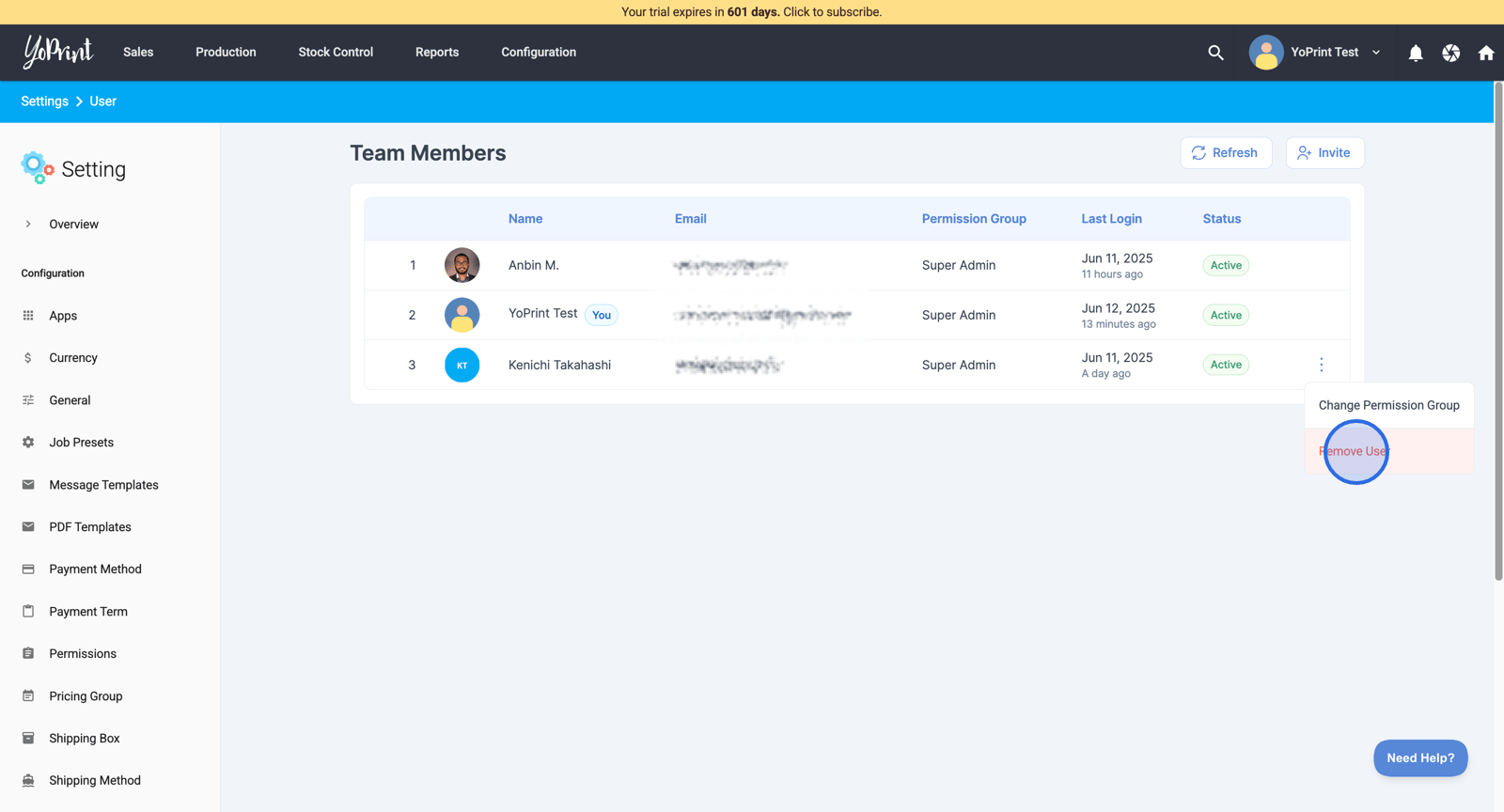Choose Change Permission Group
Screen dimensions: 1504x812
click(x=1388, y=405)
